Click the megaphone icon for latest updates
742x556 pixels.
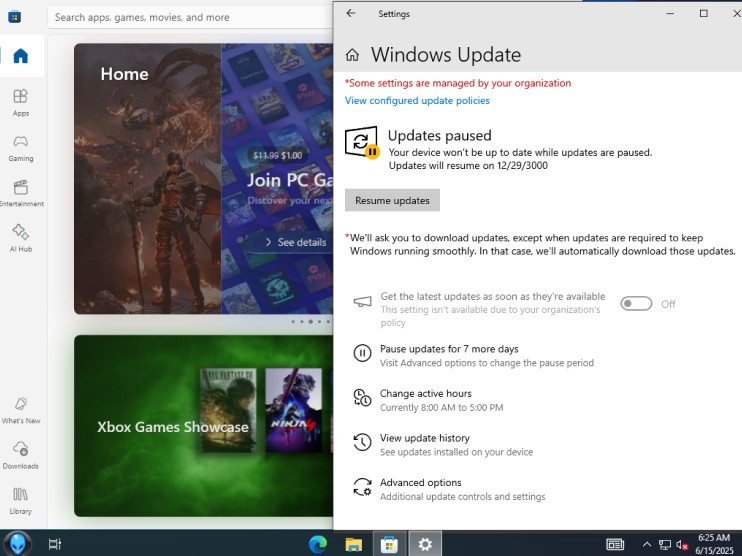coord(362,301)
